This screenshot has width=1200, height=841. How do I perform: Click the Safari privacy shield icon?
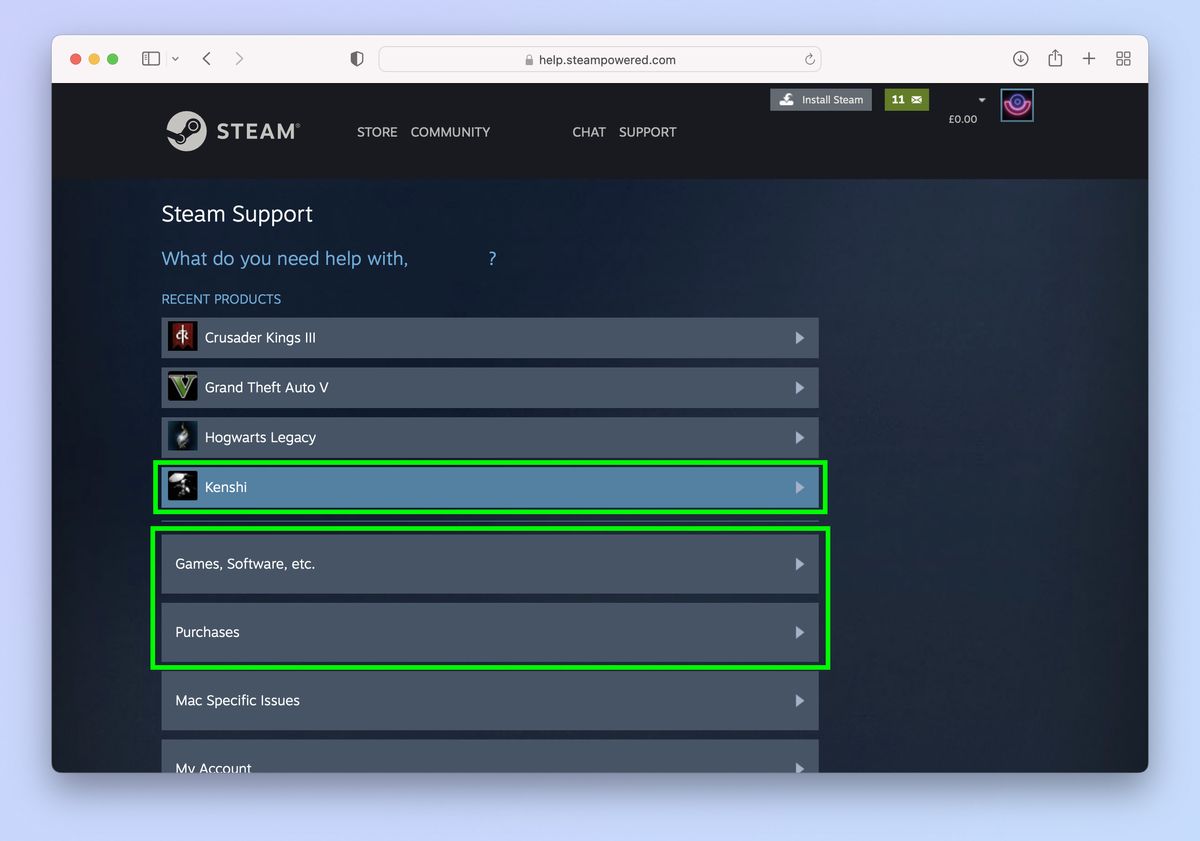coord(356,58)
